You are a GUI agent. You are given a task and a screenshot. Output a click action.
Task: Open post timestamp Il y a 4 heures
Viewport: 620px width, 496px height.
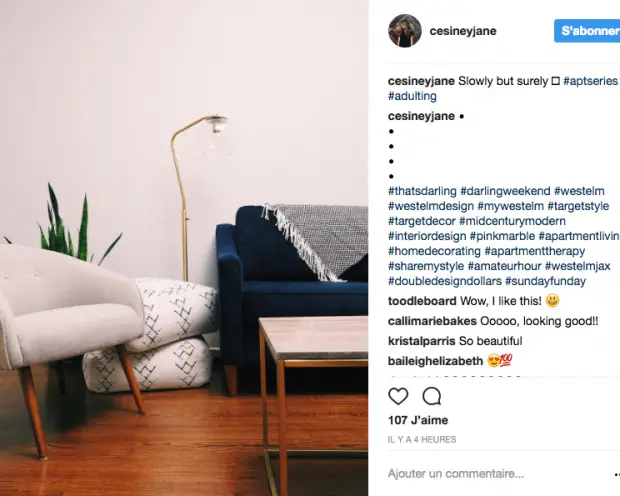422,439
